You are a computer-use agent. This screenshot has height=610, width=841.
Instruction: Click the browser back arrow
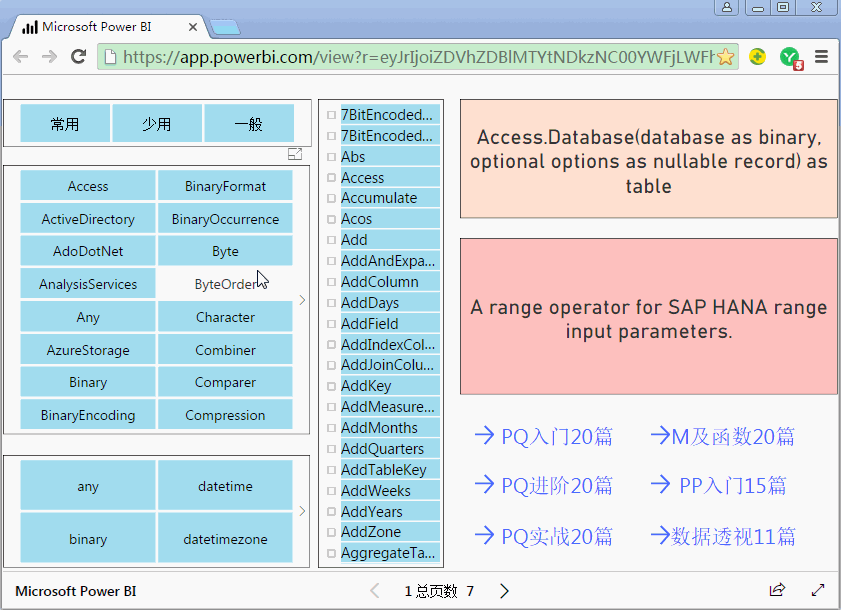(x=20, y=56)
